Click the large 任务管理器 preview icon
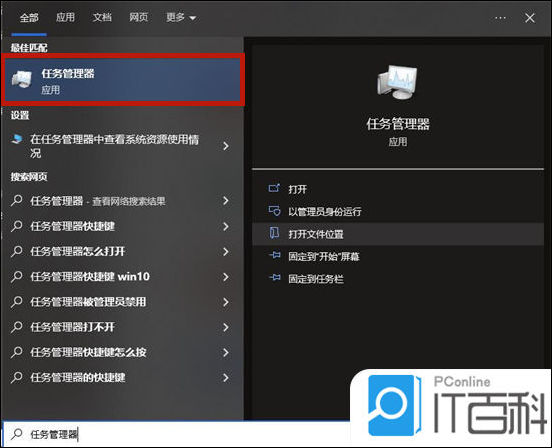 point(397,82)
